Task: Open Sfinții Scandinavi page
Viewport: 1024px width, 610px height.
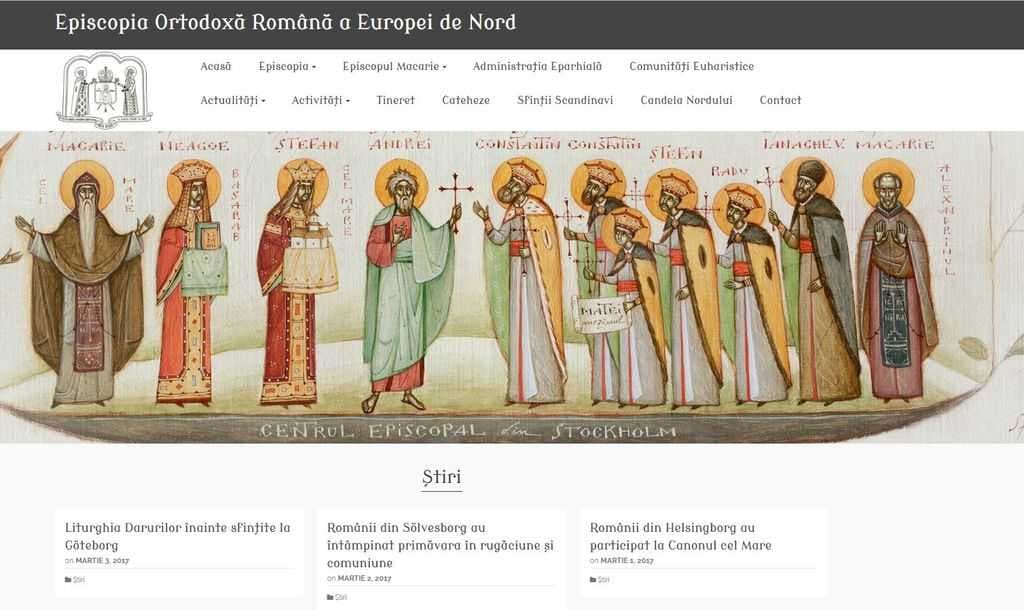Action: tap(565, 100)
